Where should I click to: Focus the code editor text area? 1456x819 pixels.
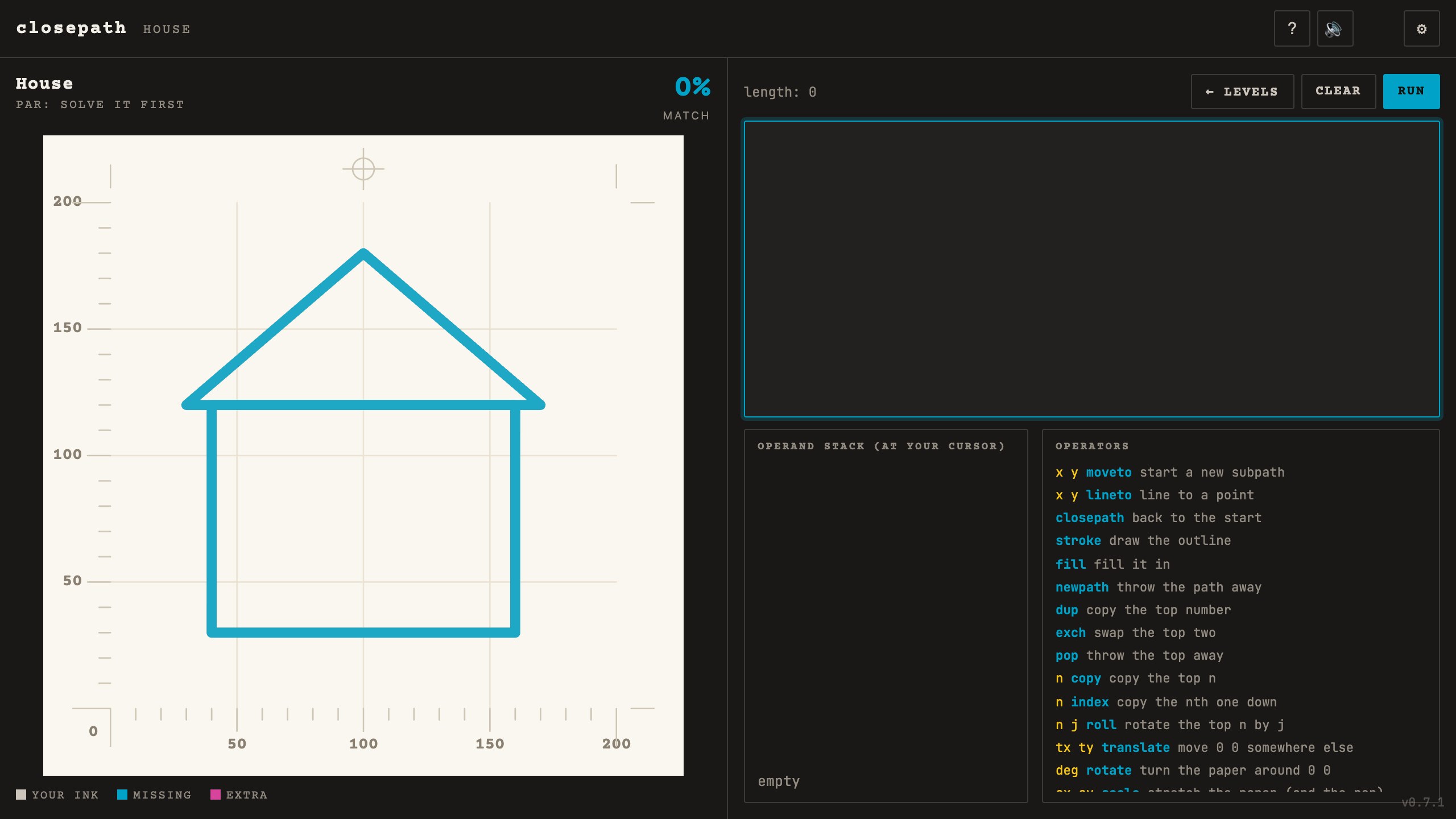tap(1091, 269)
